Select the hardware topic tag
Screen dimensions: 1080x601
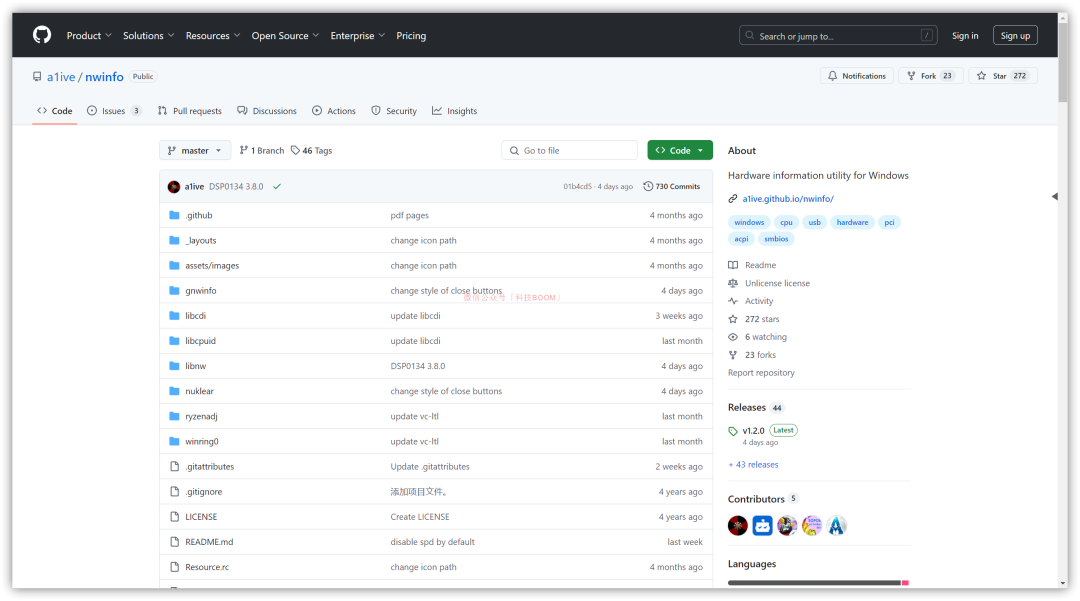[x=852, y=222]
